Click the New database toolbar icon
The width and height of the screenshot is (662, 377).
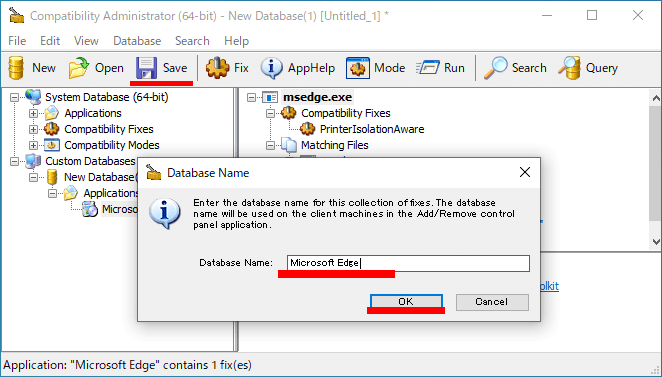click(16, 68)
